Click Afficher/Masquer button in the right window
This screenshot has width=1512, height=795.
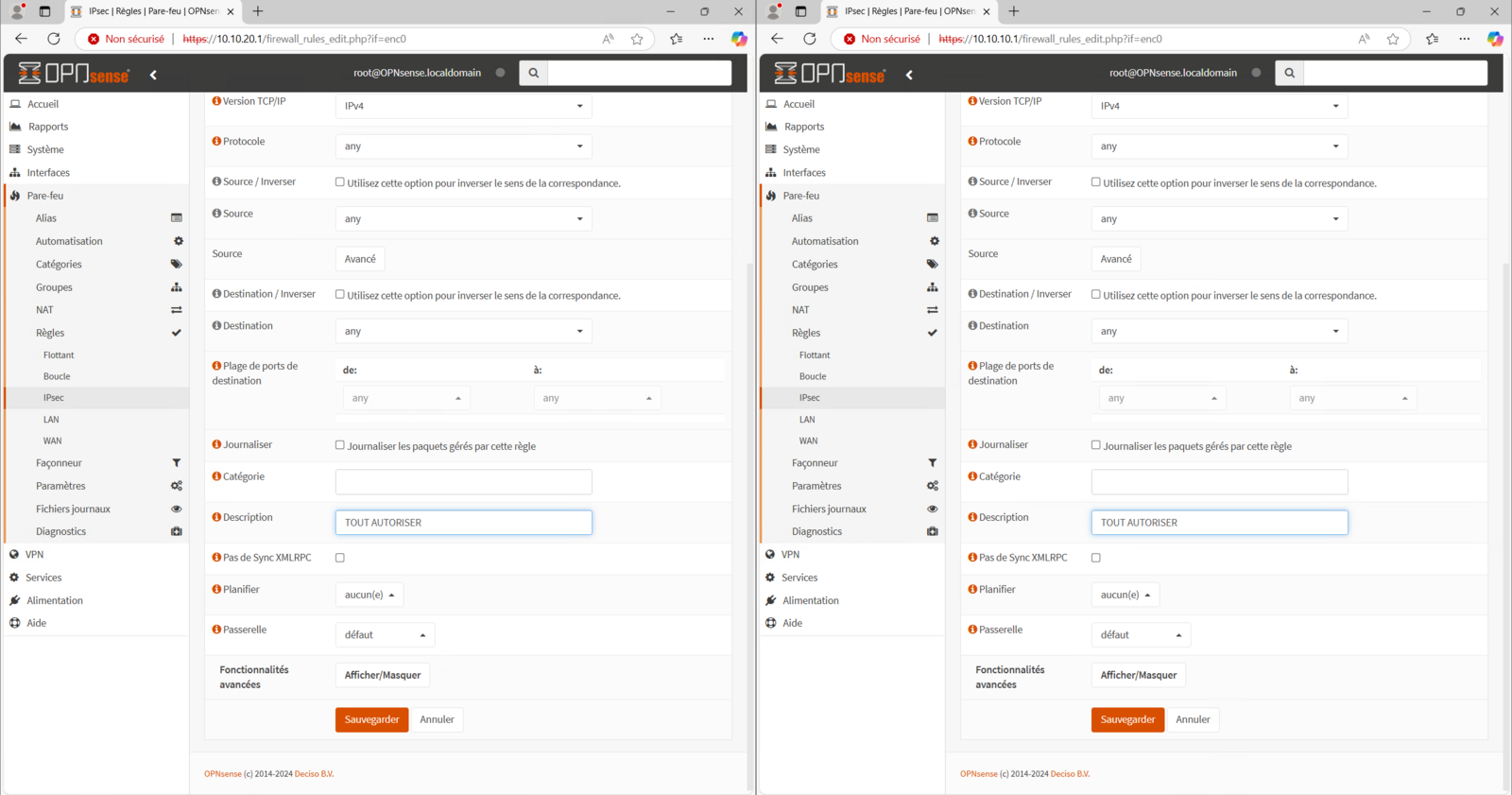(x=1139, y=675)
